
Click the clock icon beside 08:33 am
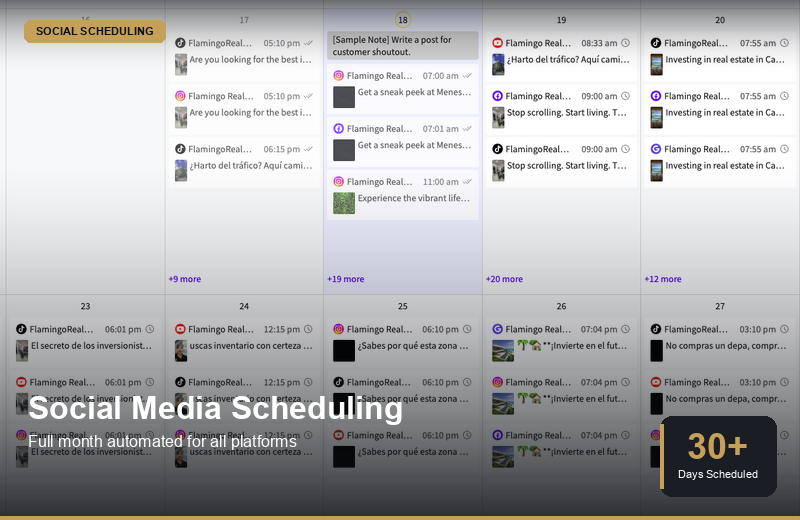pyautogui.click(x=626, y=43)
